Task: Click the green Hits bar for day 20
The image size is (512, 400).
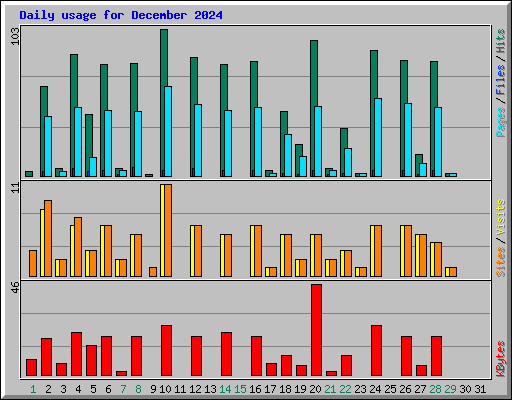Action: pos(314,108)
